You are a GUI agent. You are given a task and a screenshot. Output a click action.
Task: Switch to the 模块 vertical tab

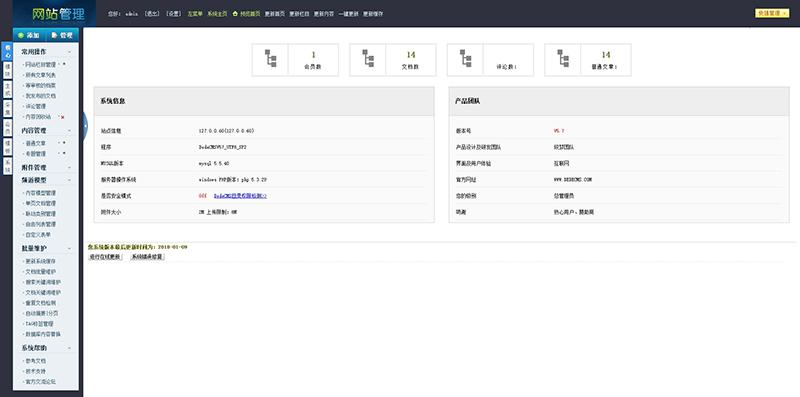pyautogui.click(x=7, y=70)
